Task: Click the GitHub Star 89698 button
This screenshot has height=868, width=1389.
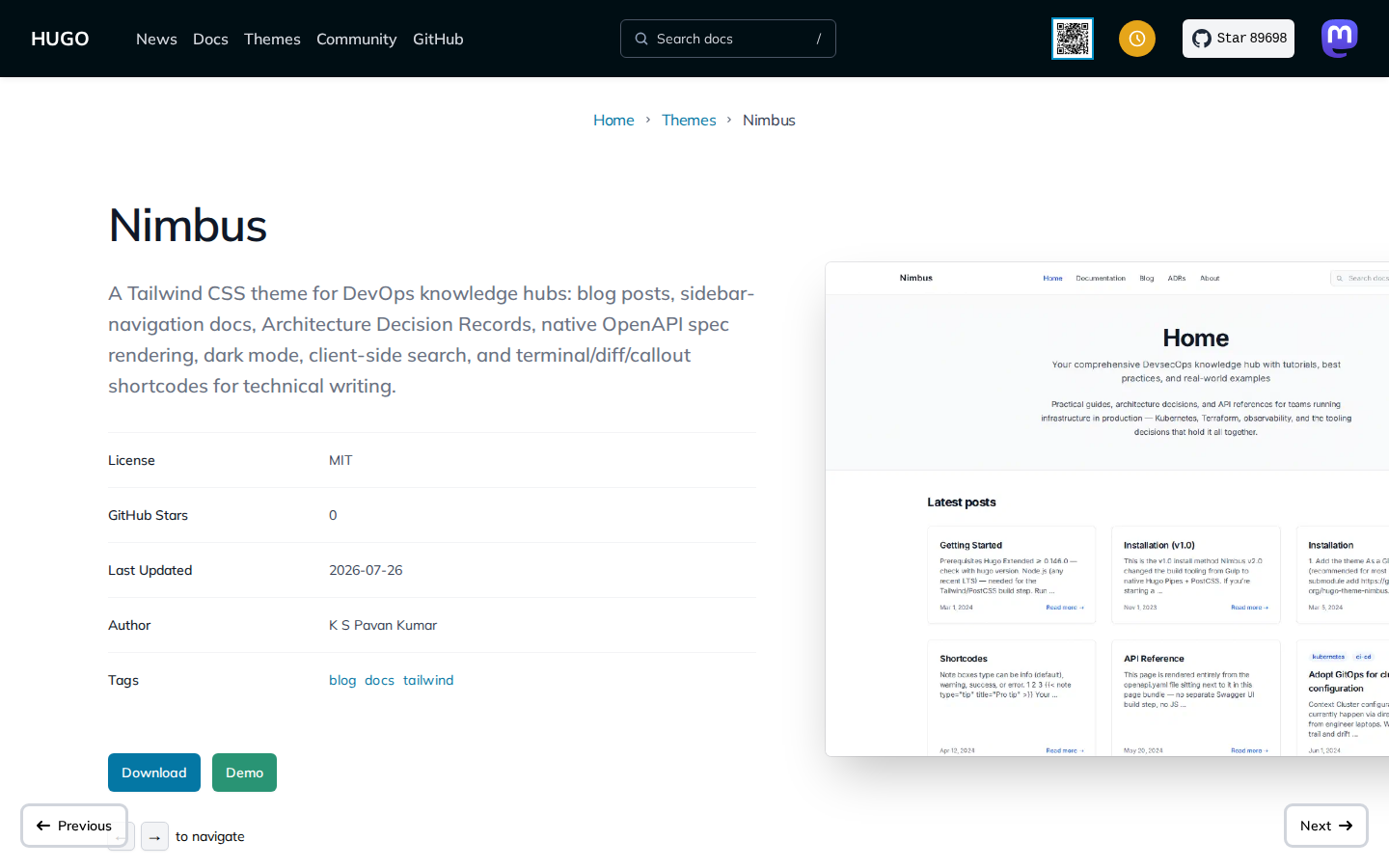Action: click(x=1239, y=39)
